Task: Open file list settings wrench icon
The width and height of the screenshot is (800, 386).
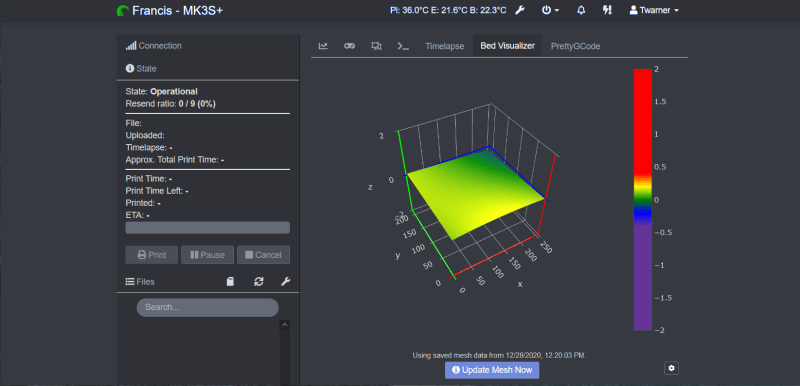Action: pyautogui.click(x=286, y=281)
